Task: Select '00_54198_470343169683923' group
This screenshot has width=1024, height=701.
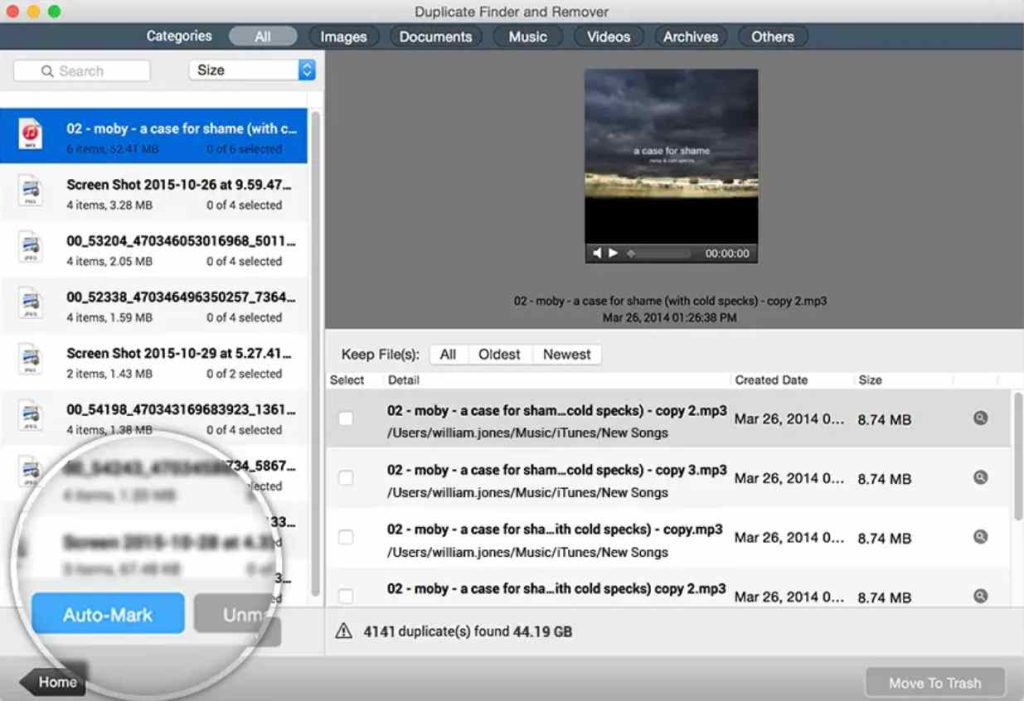Action: (x=154, y=417)
